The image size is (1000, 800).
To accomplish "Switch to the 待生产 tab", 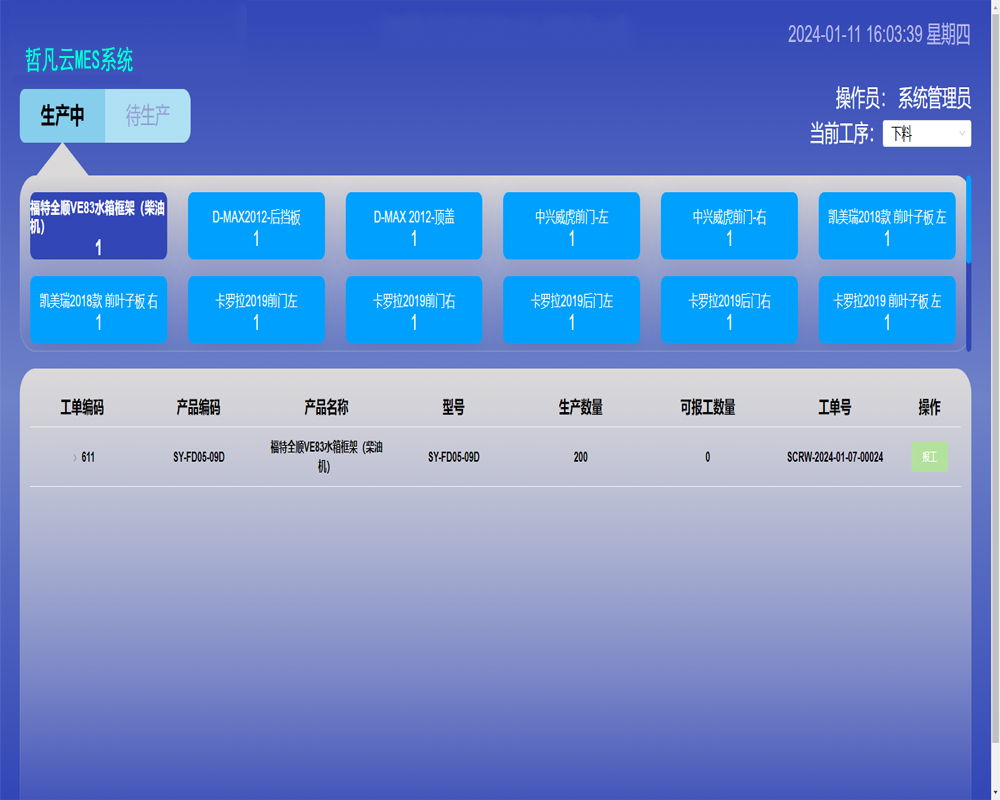I will (147, 116).
